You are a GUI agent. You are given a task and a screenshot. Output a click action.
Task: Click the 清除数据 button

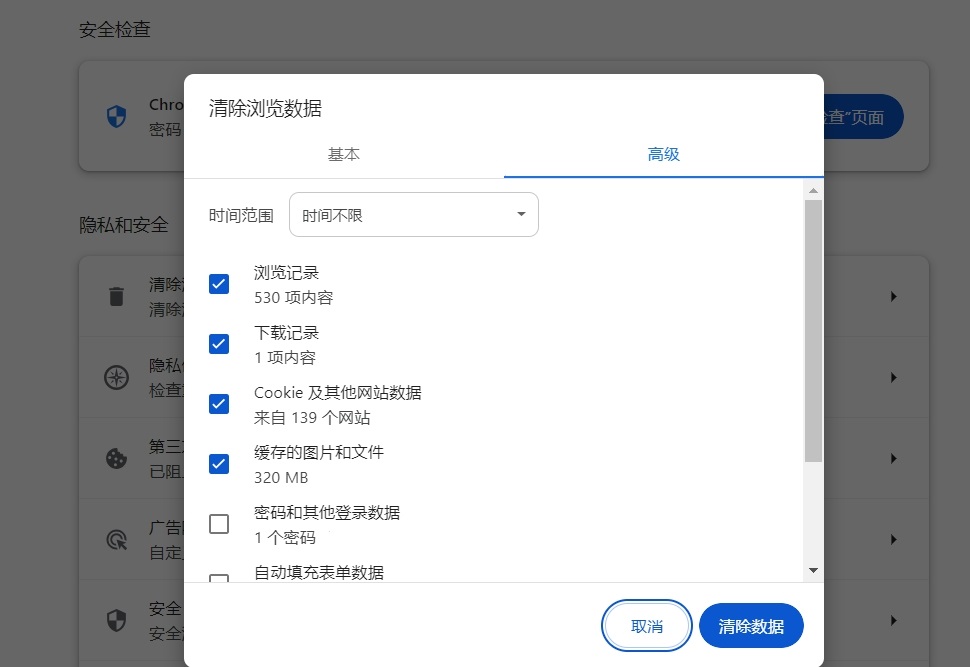tap(751, 625)
